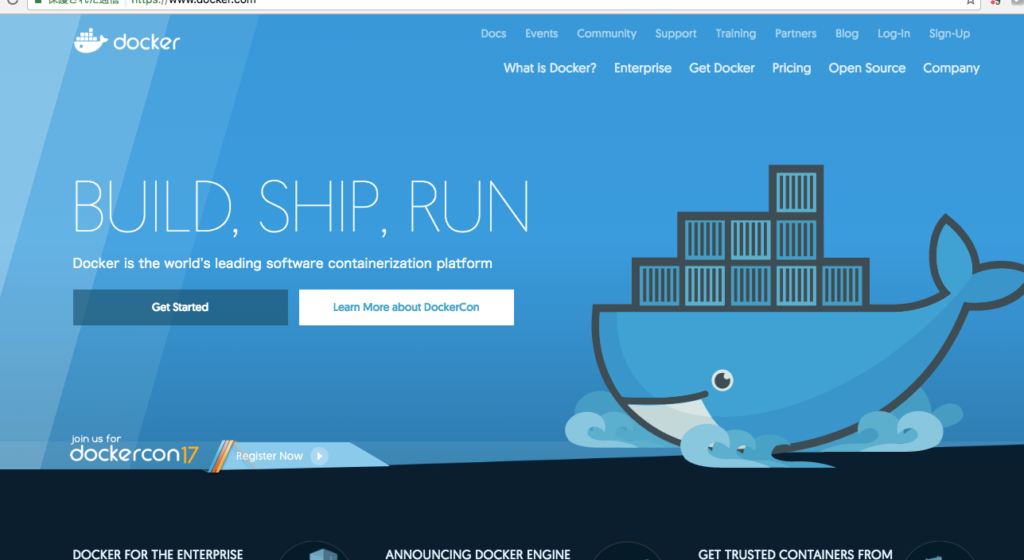Click Learn More about DockerCon button
Screen dimensions: 1024x560
[x=406, y=307]
